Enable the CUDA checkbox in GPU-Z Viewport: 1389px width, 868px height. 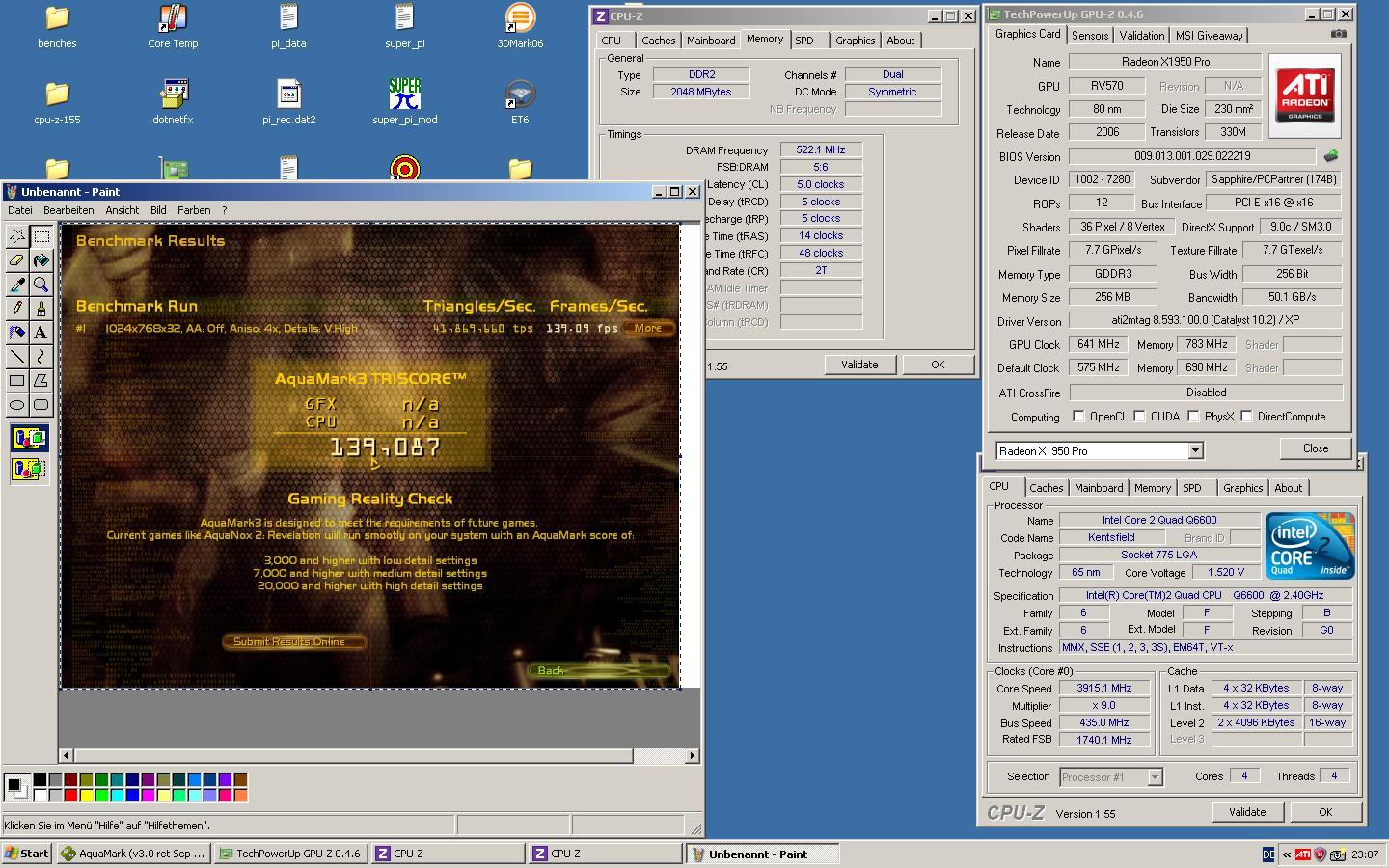1140,417
